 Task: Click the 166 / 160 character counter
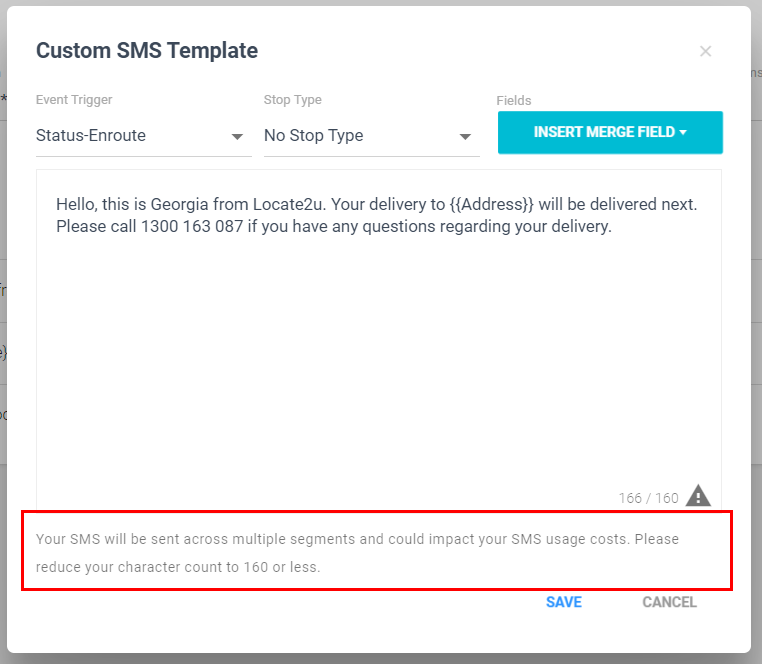pos(648,498)
